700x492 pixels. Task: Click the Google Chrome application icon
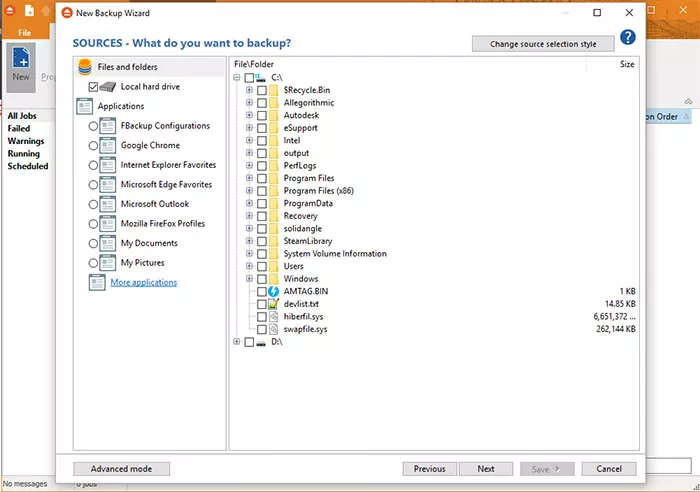click(x=108, y=146)
